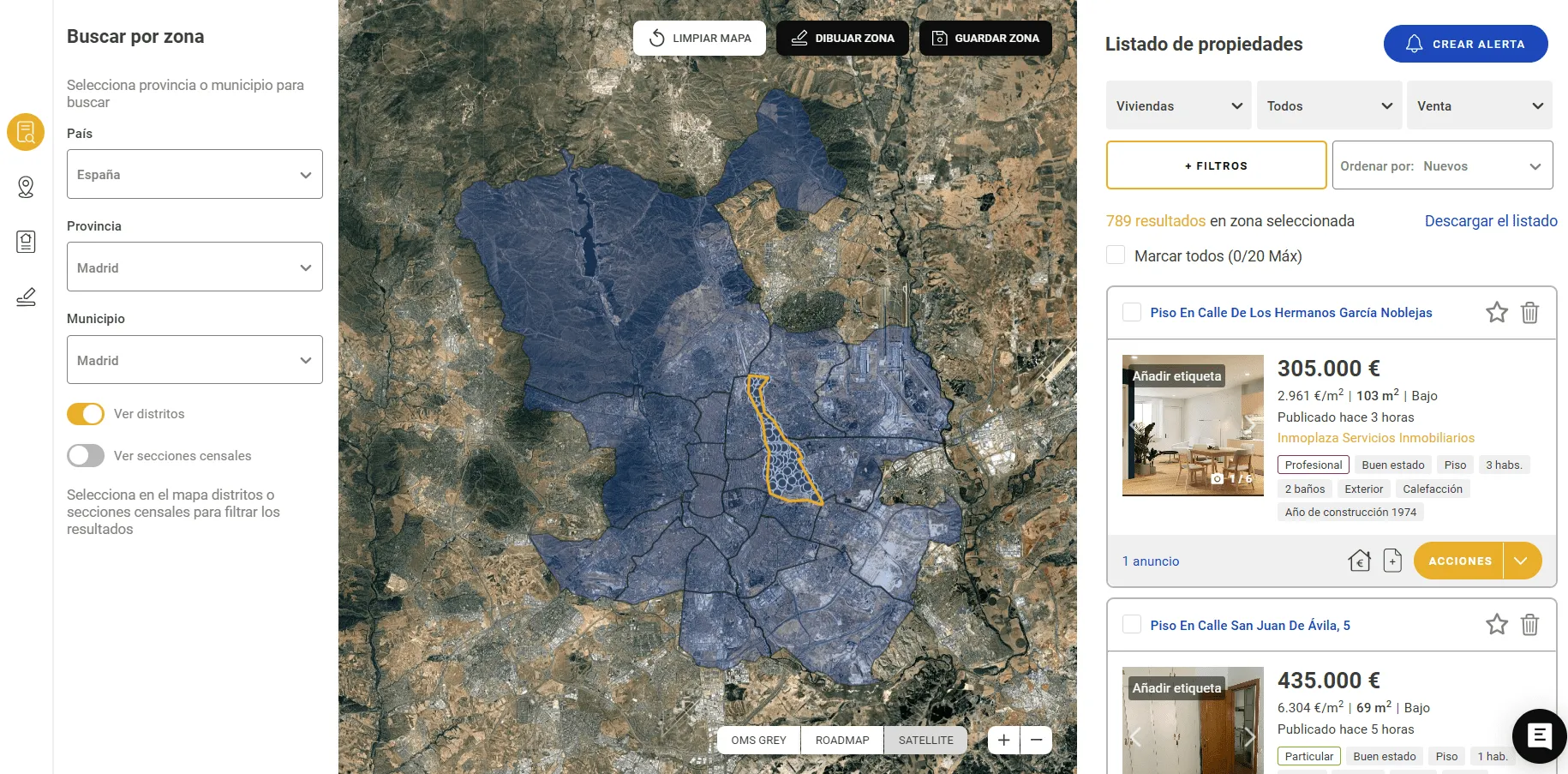Open the chat support widget
Viewport: 1568px width, 774px height.
tap(1540, 735)
